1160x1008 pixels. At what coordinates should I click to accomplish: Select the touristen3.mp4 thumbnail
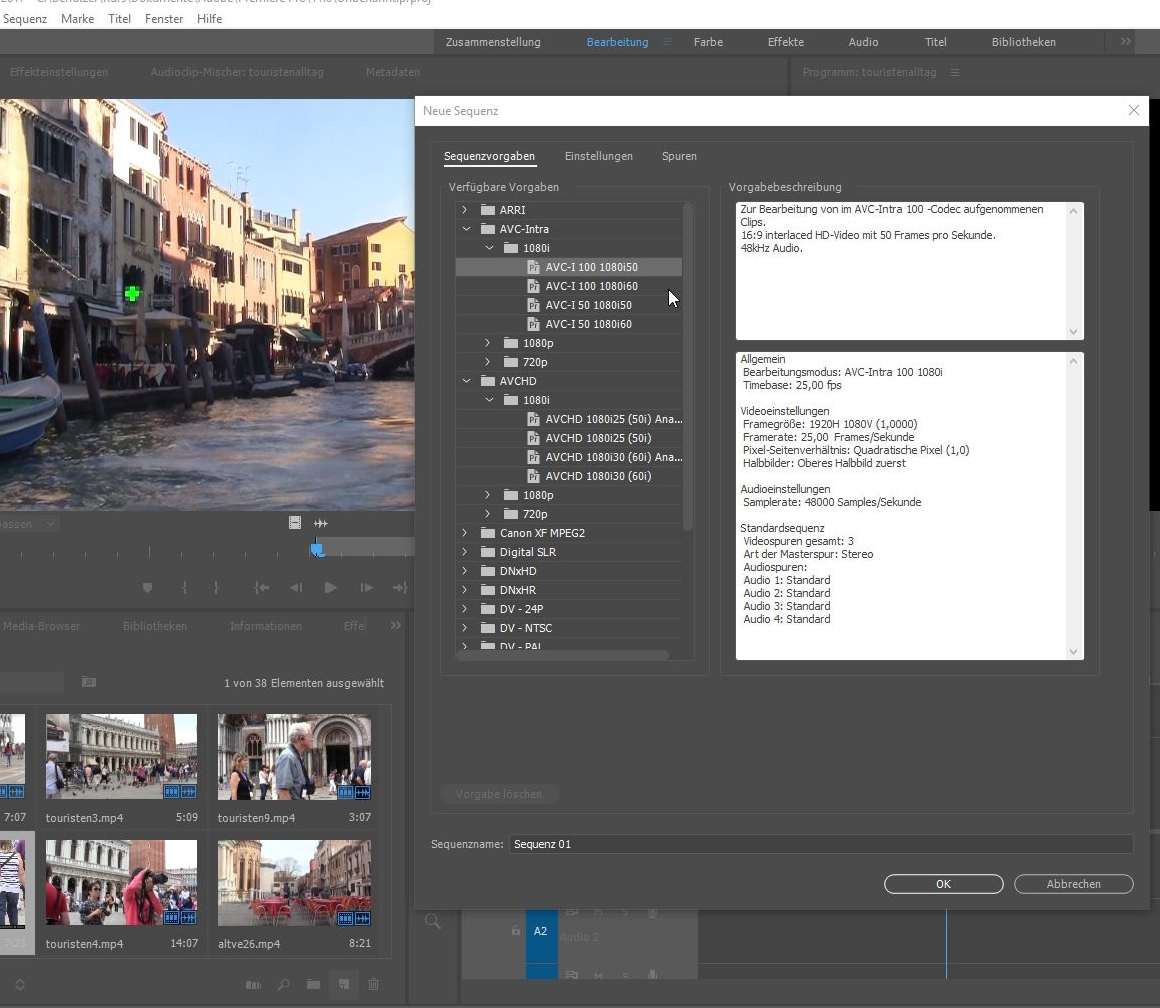pos(121,757)
